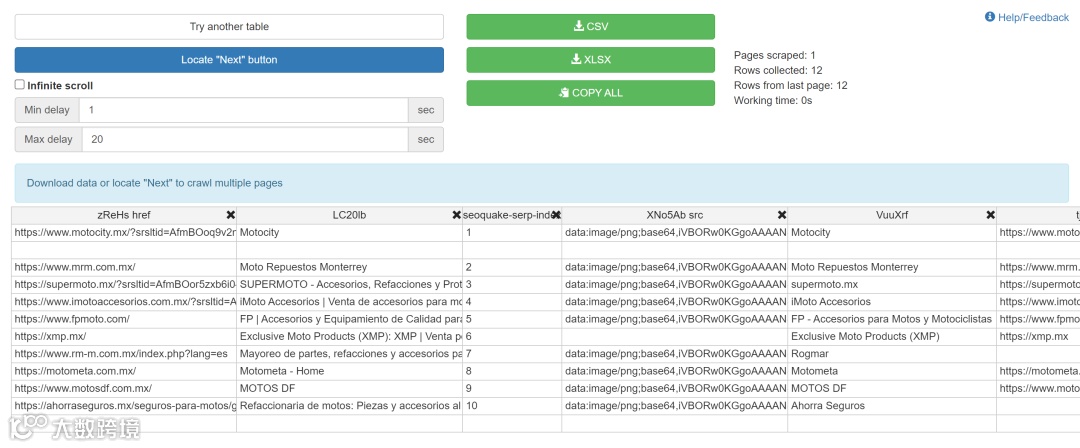The height and width of the screenshot is (448, 1080).
Task: Click the Ahorra Seguros cell
Action: [x=892, y=406]
